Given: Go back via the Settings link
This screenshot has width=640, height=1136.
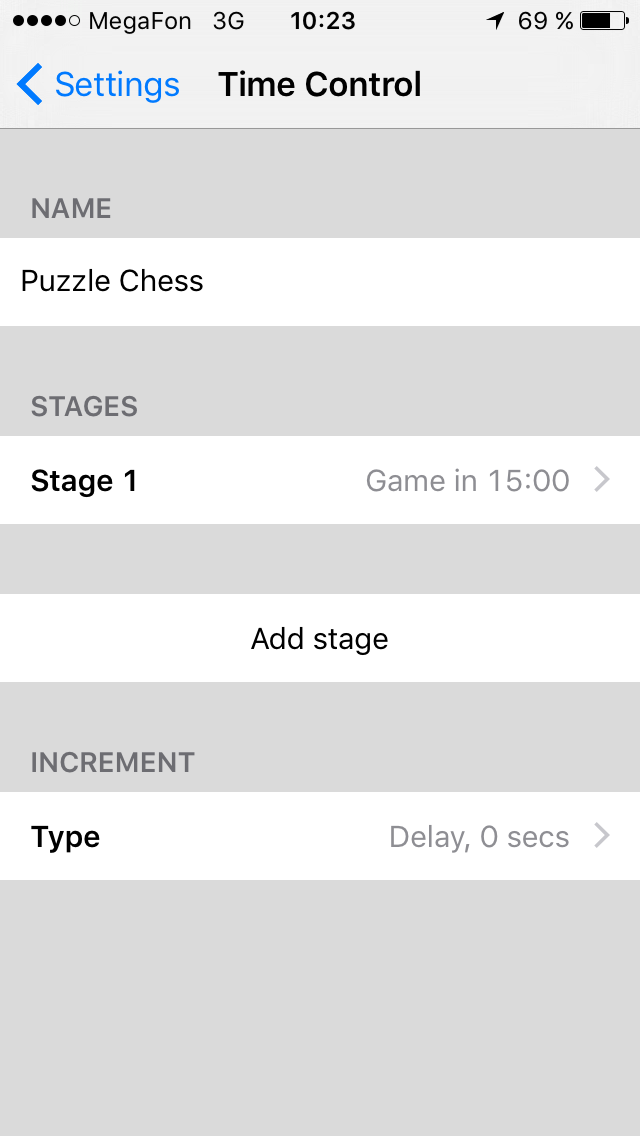Looking at the screenshot, I should pos(116,85).
